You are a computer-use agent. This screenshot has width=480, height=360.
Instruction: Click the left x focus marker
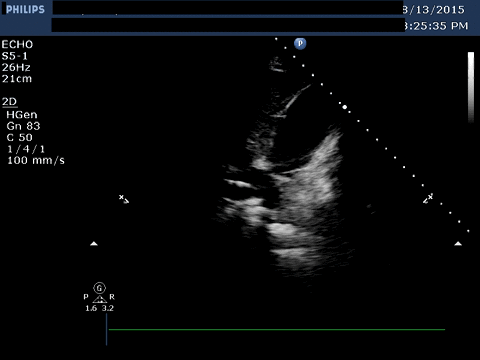pyautogui.click(x=124, y=199)
